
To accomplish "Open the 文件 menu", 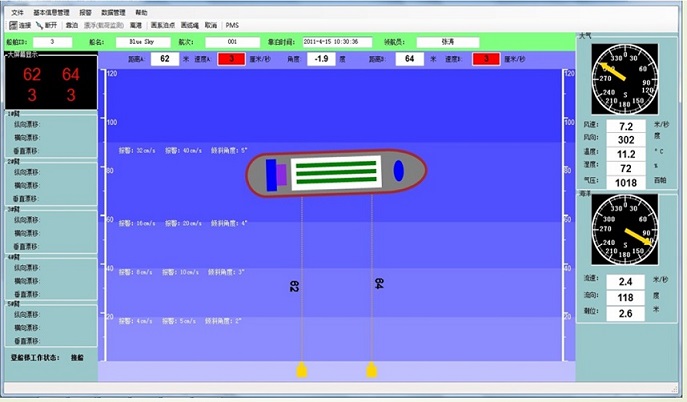I will tap(17, 11).
